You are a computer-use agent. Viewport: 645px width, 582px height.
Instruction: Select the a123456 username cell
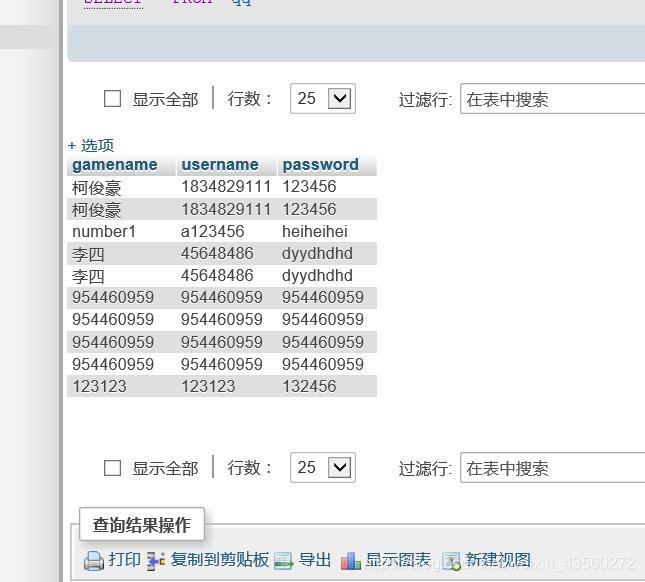coord(227,232)
